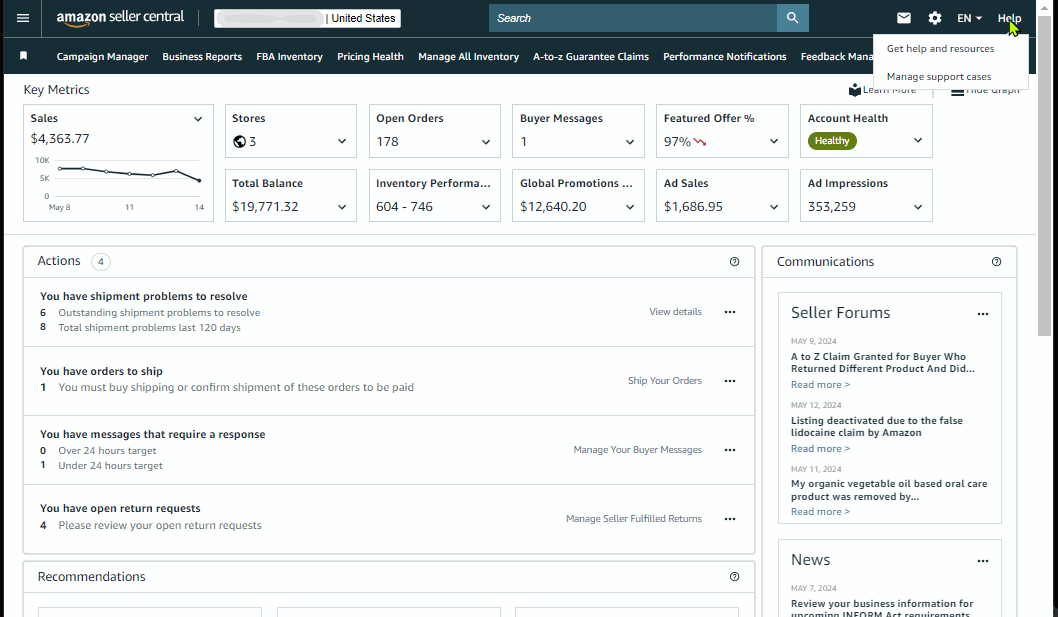
Task: Click the Actions panel help icon
Action: (734, 262)
